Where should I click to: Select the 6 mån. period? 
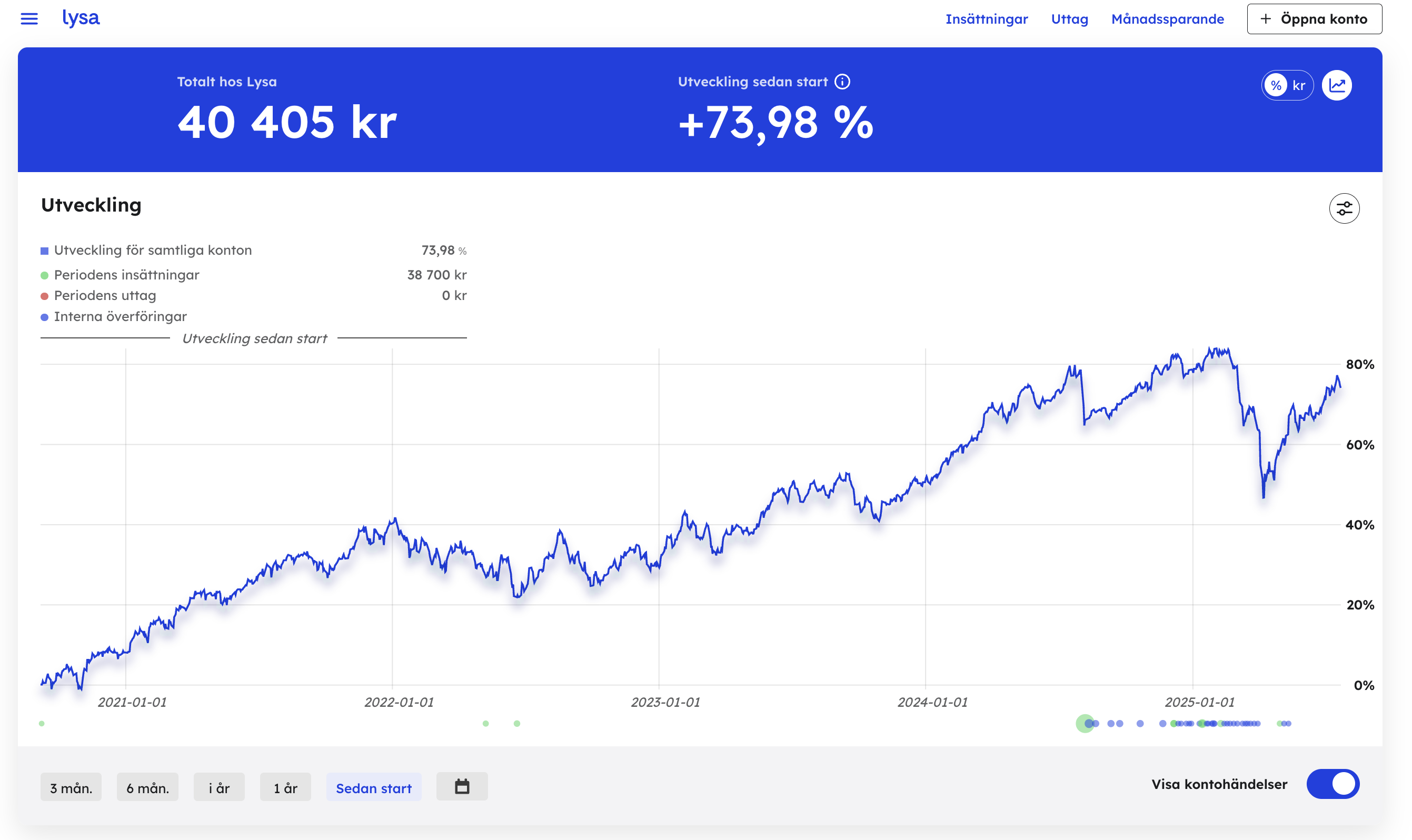[147, 787]
